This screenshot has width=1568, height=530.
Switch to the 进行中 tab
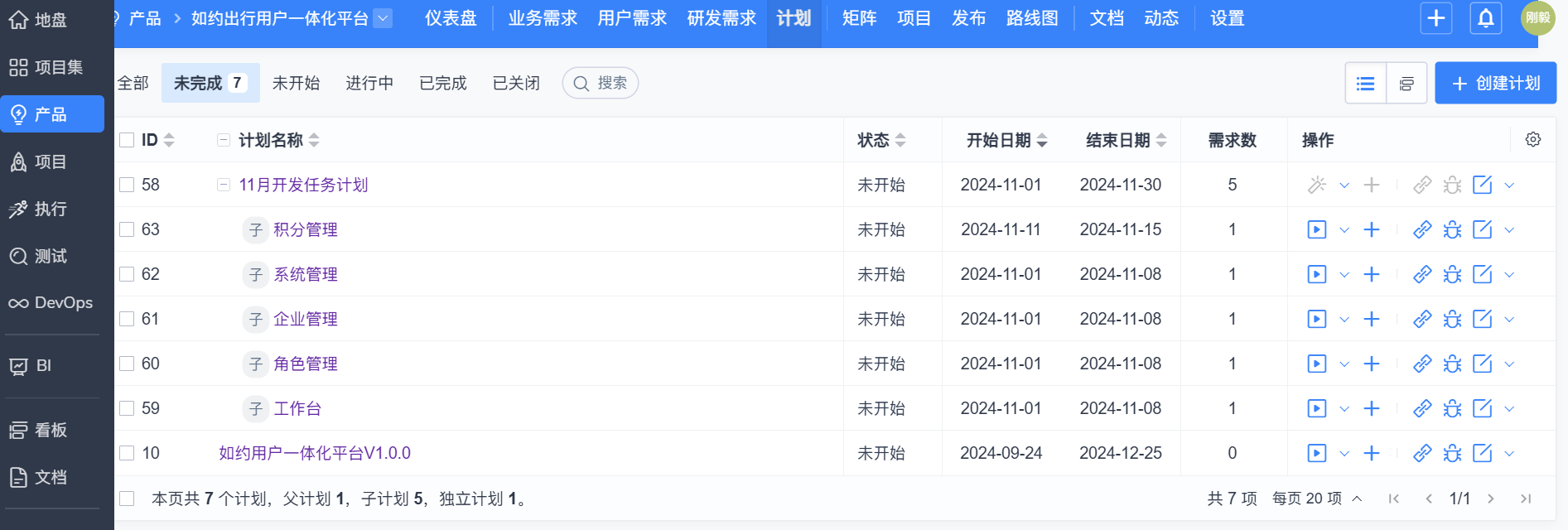coord(369,83)
